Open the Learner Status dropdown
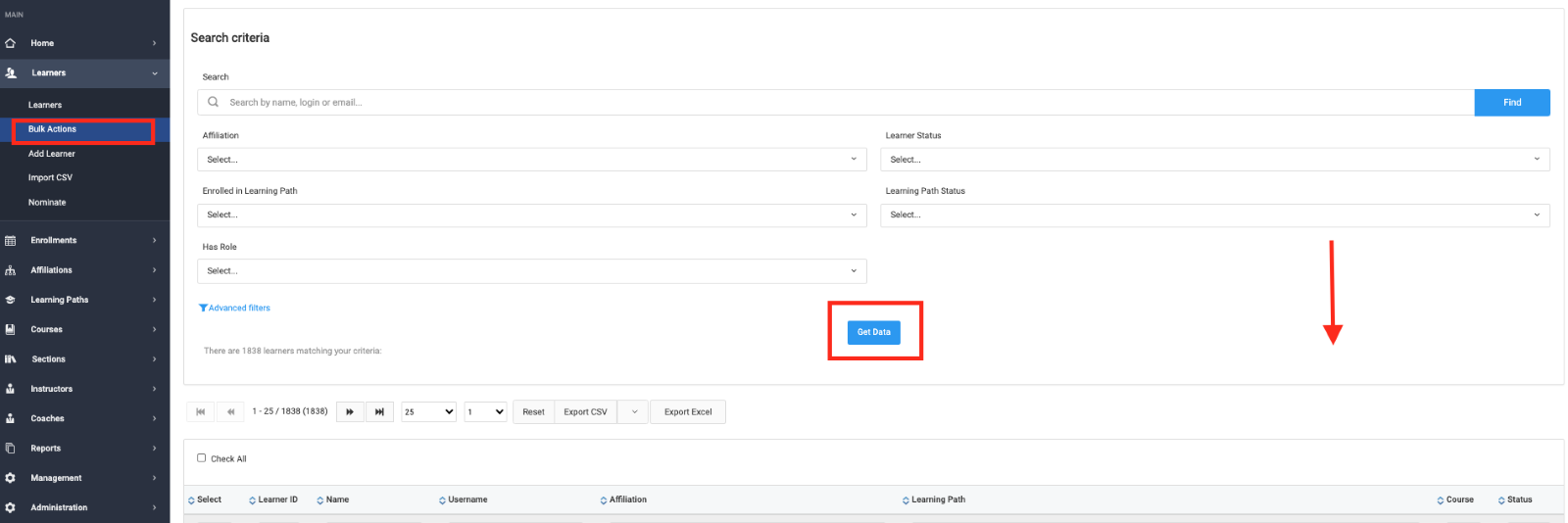The image size is (1568, 523). point(1215,160)
